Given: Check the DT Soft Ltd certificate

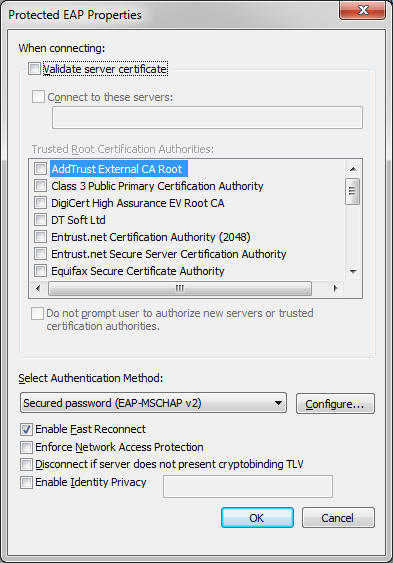Looking at the screenshot, I should coord(40,219).
